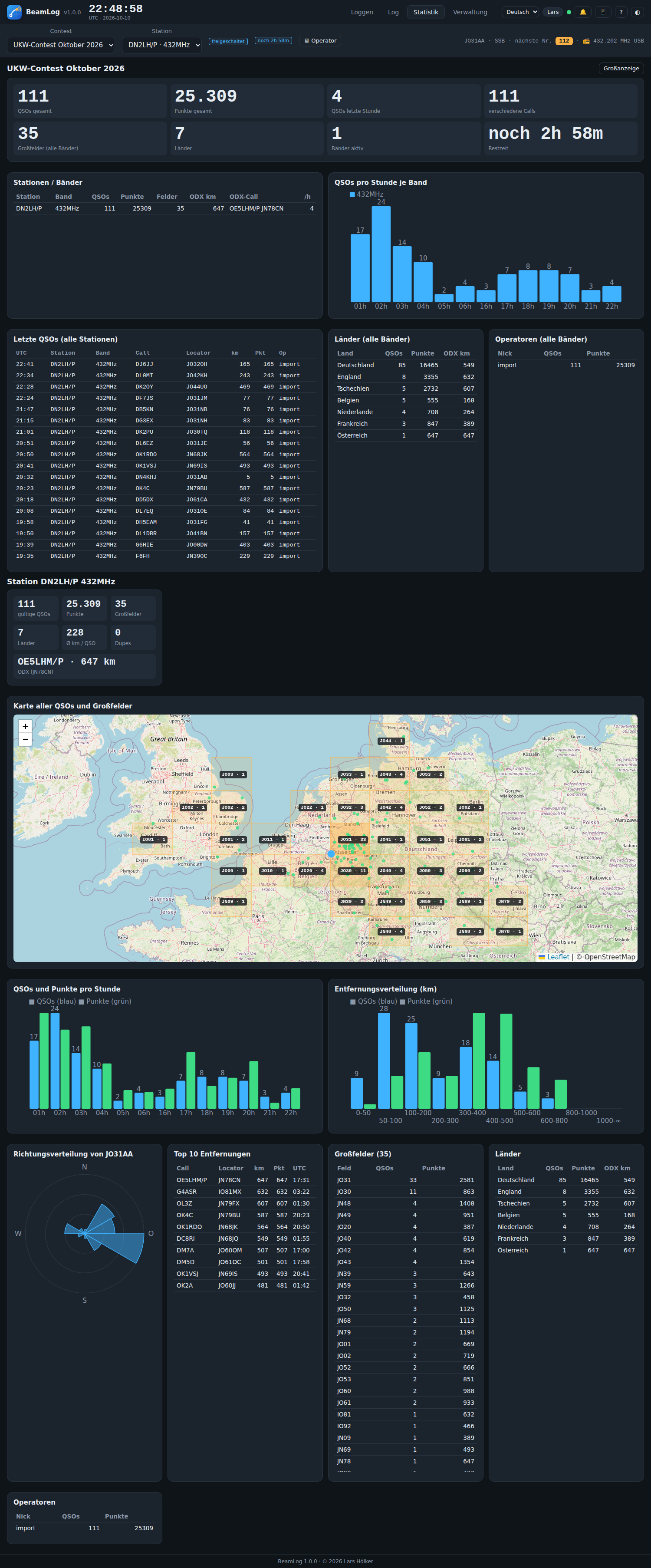651x1568 pixels.
Task: Toggle the 432MHz legend swatch in hourly chart
Action: pyautogui.click(x=352, y=195)
